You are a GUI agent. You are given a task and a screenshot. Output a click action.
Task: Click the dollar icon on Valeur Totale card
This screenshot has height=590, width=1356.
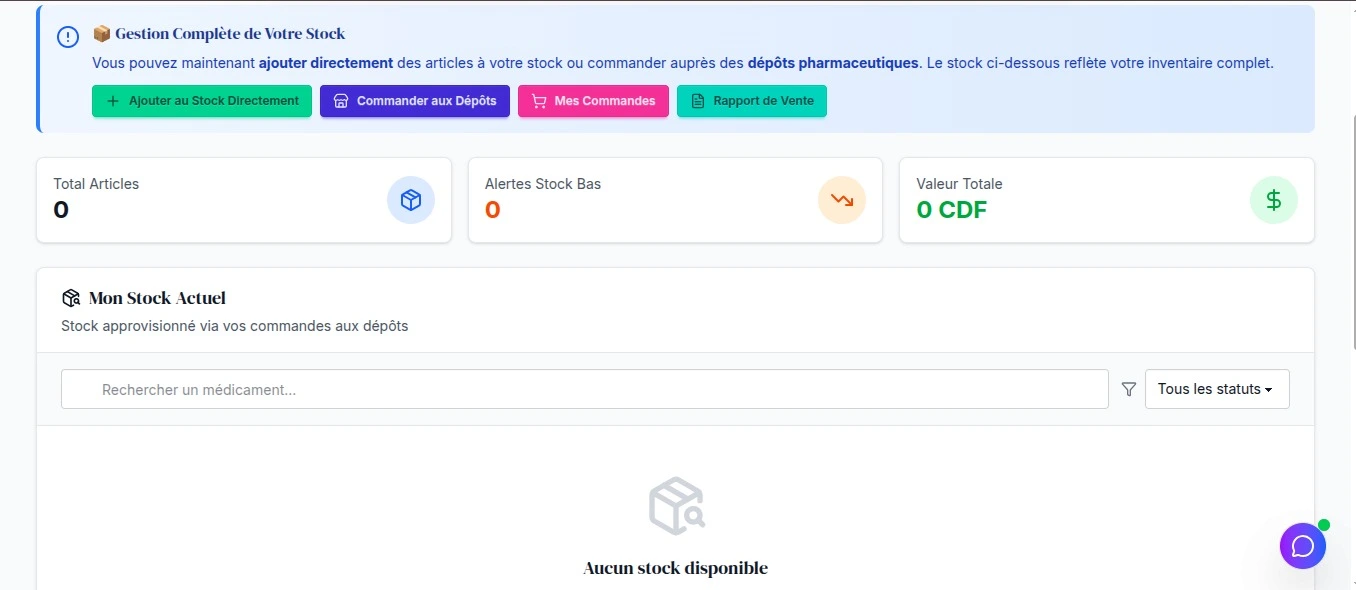click(1273, 200)
